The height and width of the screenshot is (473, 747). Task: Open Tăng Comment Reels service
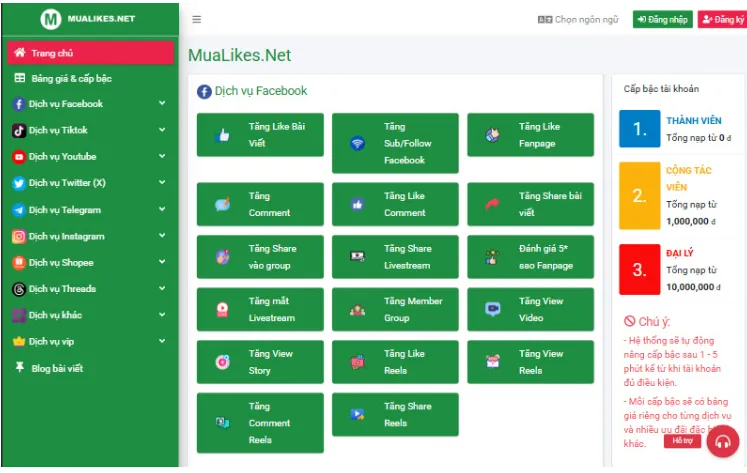[260, 423]
